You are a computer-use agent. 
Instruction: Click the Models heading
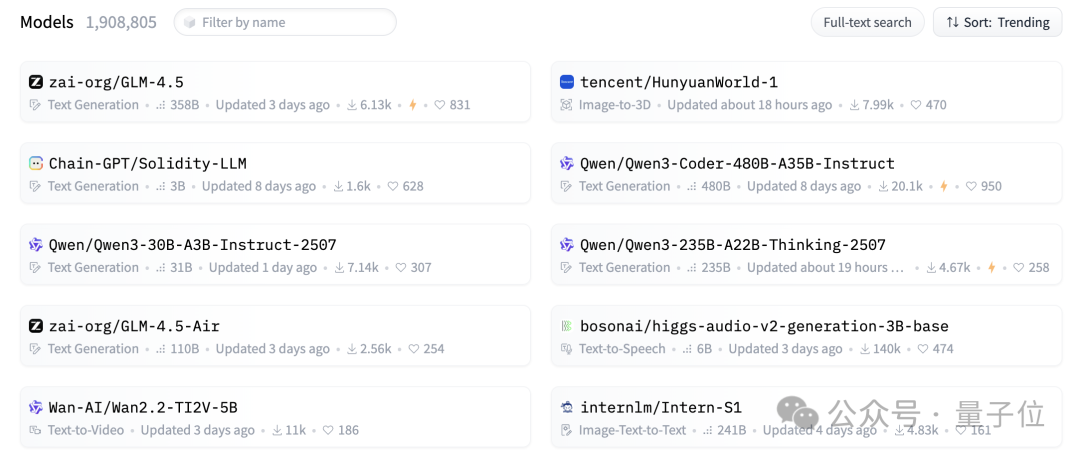(x=47, y=22)
